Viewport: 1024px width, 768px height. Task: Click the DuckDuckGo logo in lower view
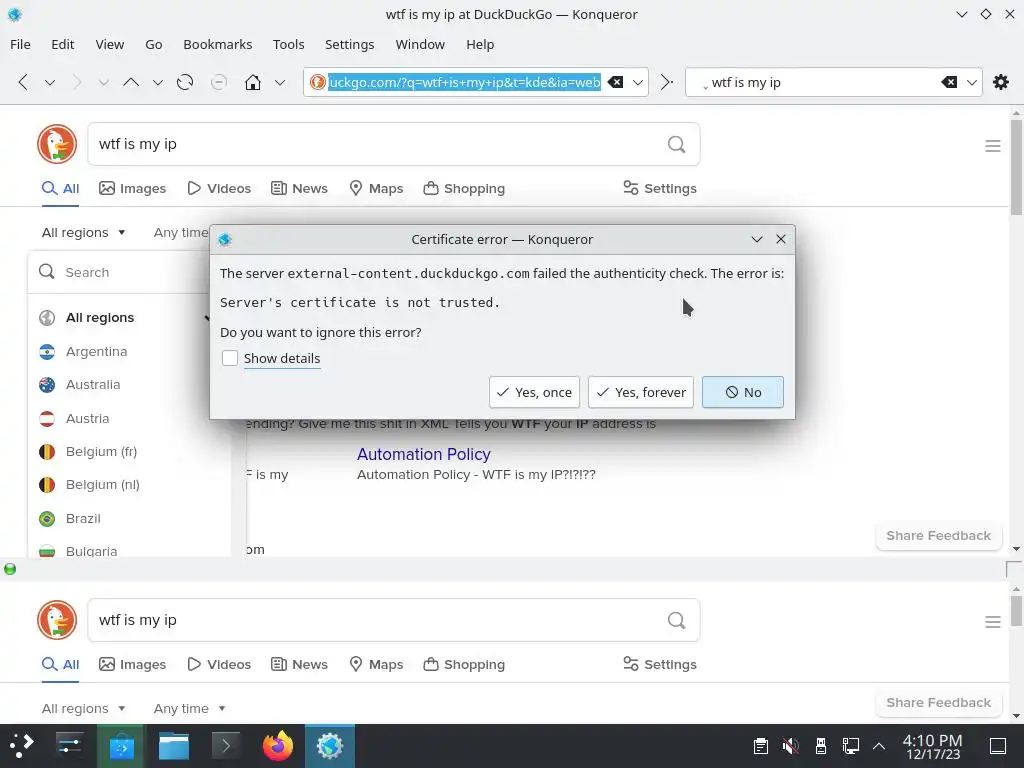(x=57, y=620)
